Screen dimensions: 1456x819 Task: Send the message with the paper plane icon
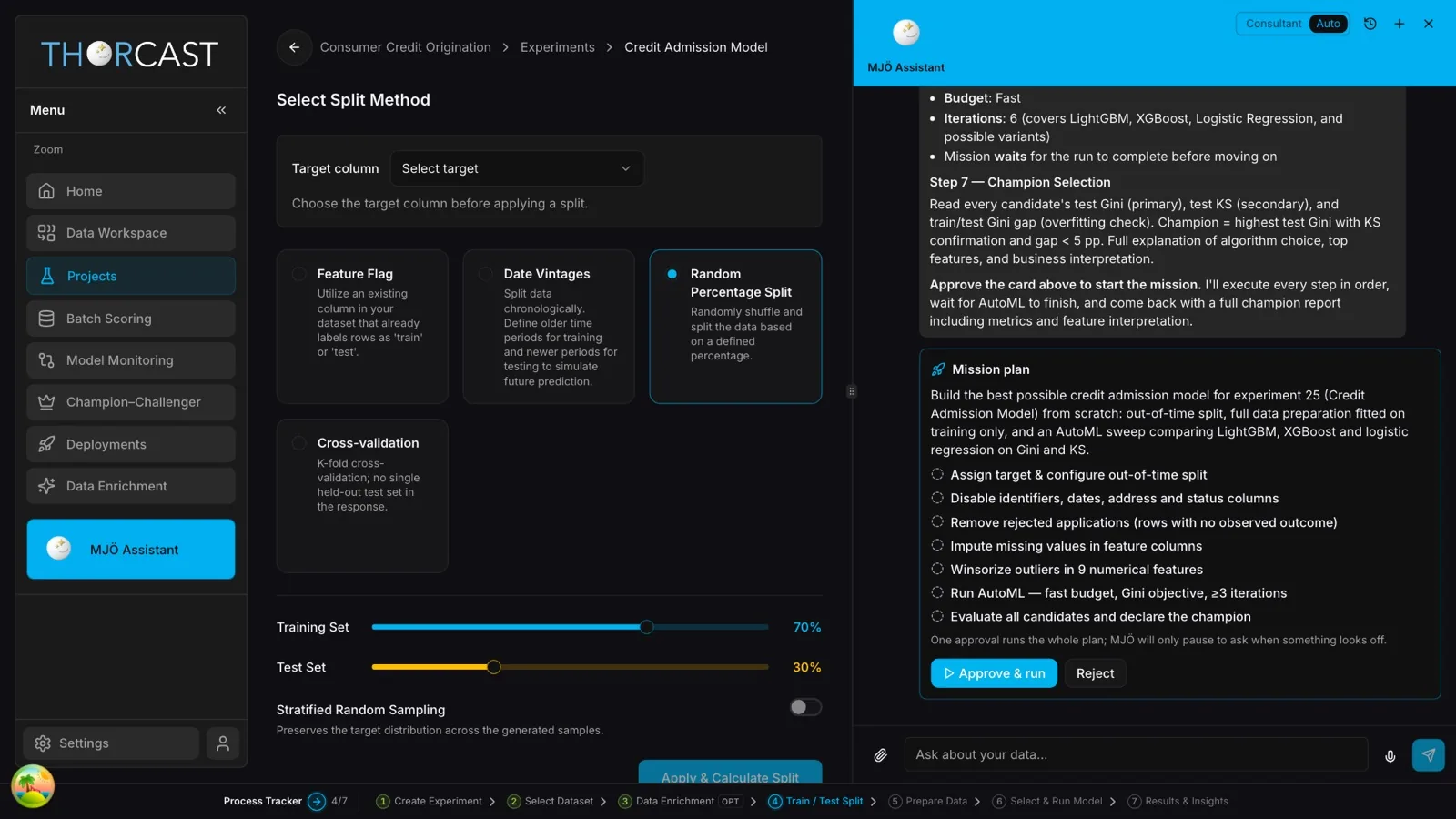click(1428, 755)
